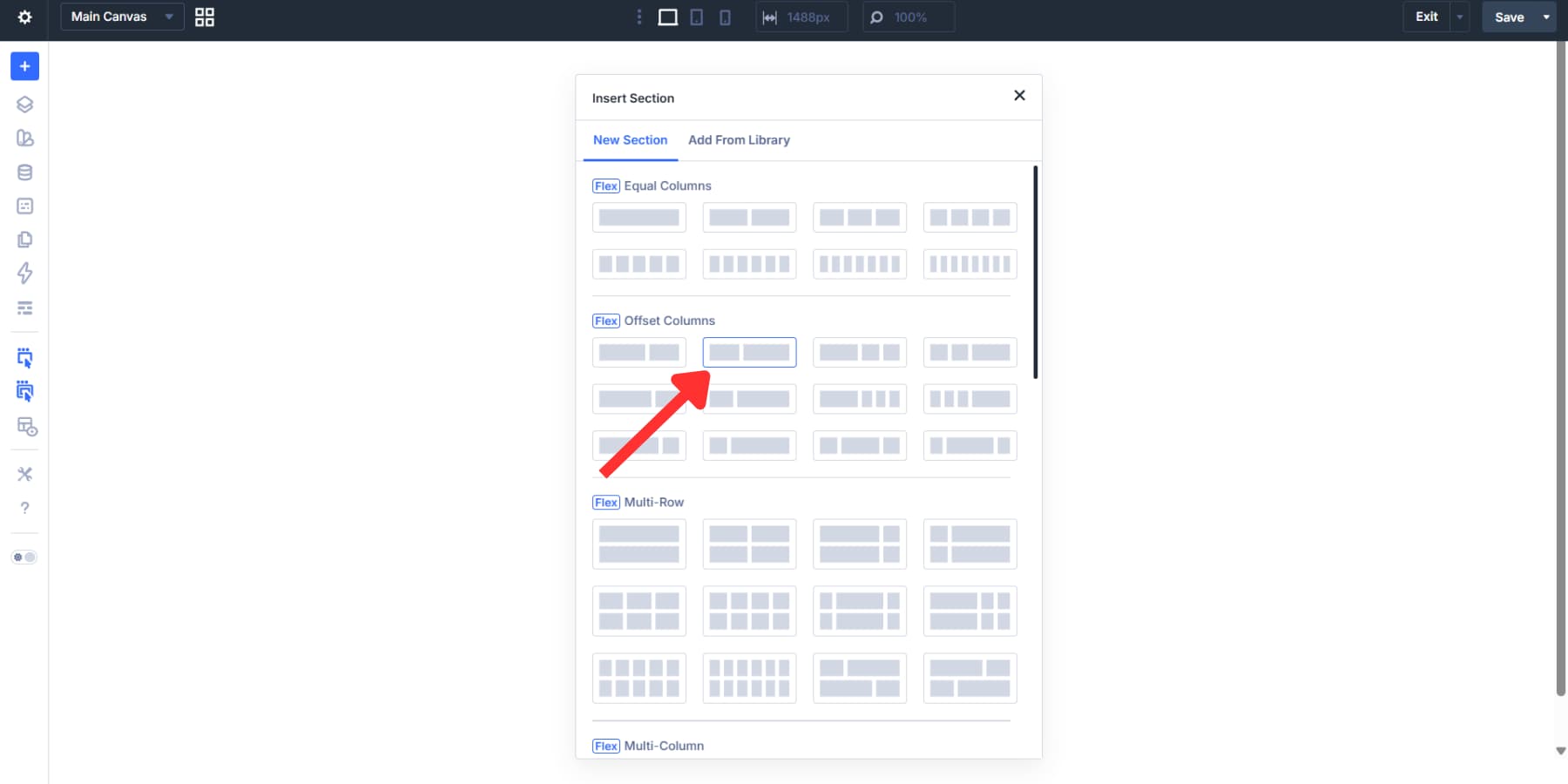The width and height of the screenshot is (1568, 784).
Task: Expand the Save button dropdown arrow
Action: (x=1547, y=17)
